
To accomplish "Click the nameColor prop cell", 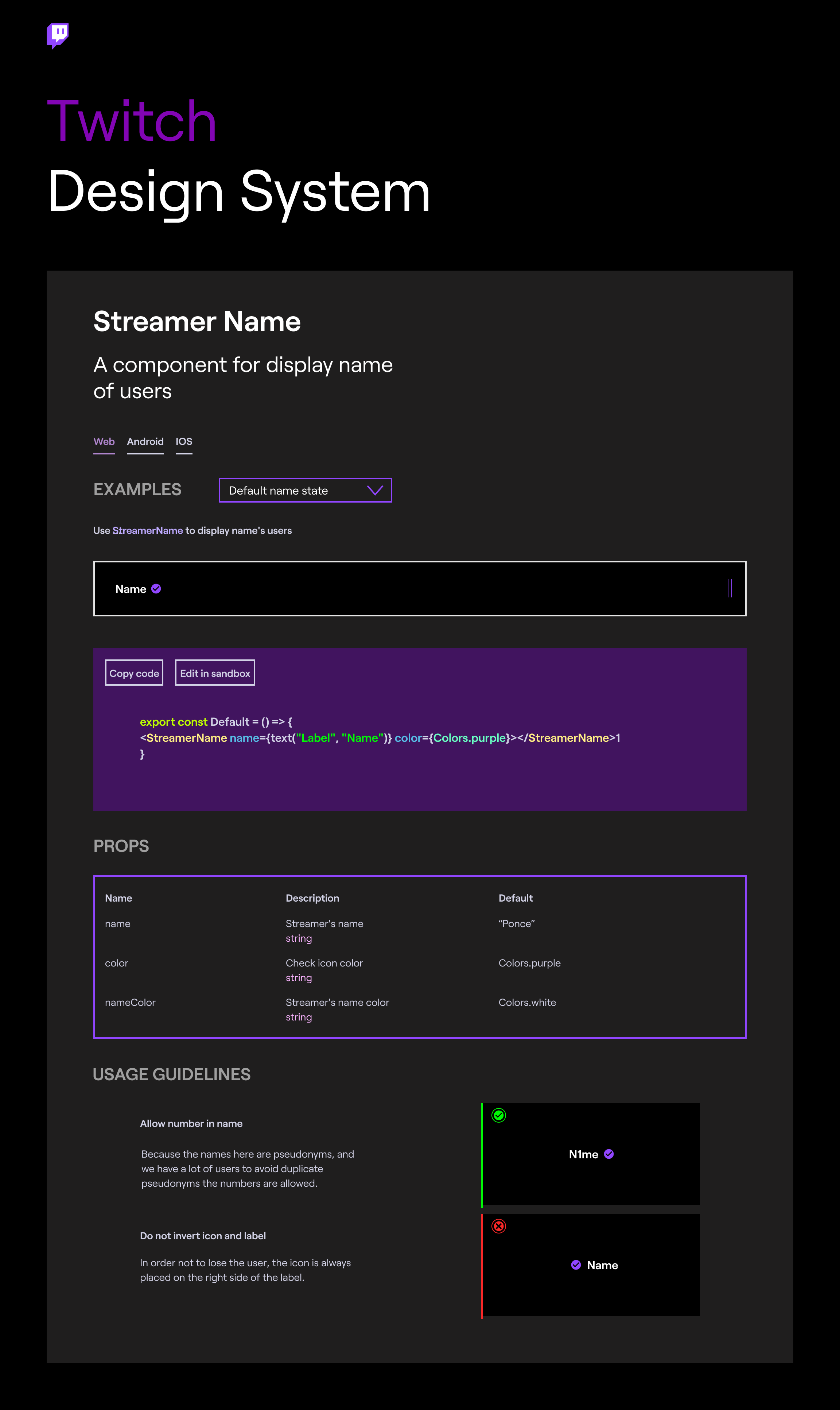I will [130, 1002].
